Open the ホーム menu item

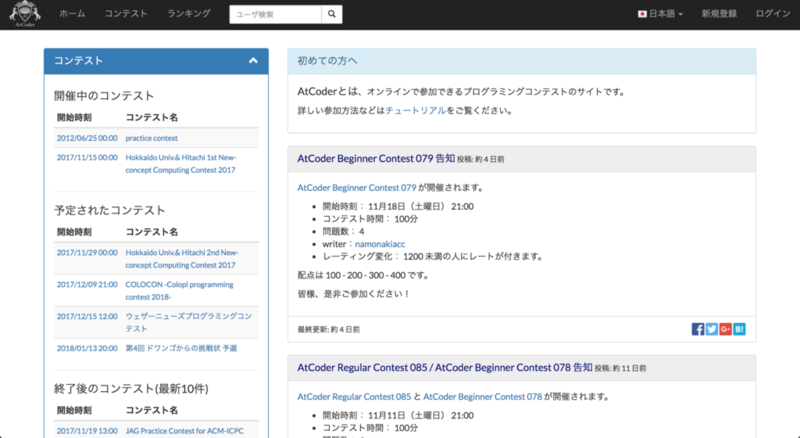click(72, 14)
